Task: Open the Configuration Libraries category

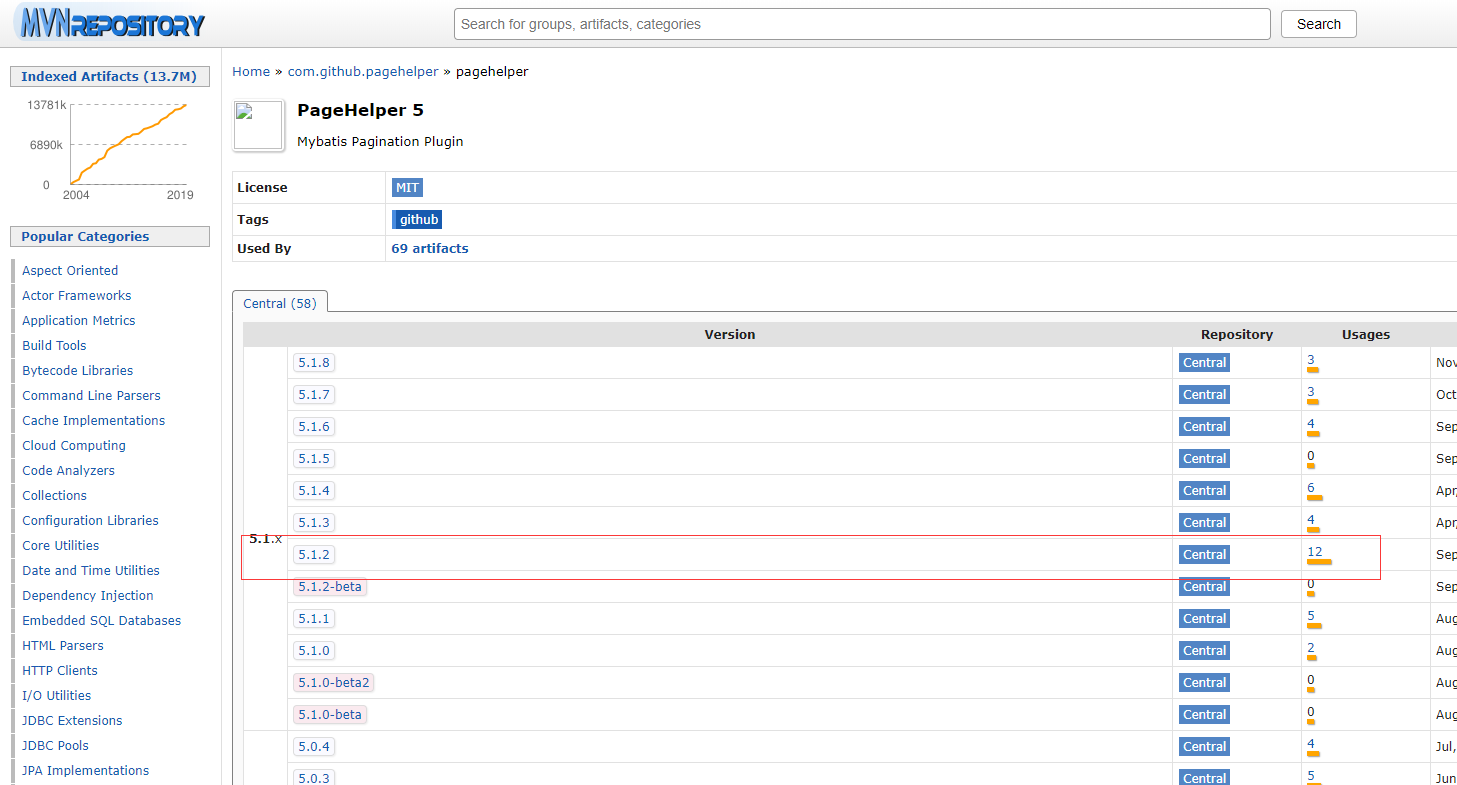Action: (90, 520)
